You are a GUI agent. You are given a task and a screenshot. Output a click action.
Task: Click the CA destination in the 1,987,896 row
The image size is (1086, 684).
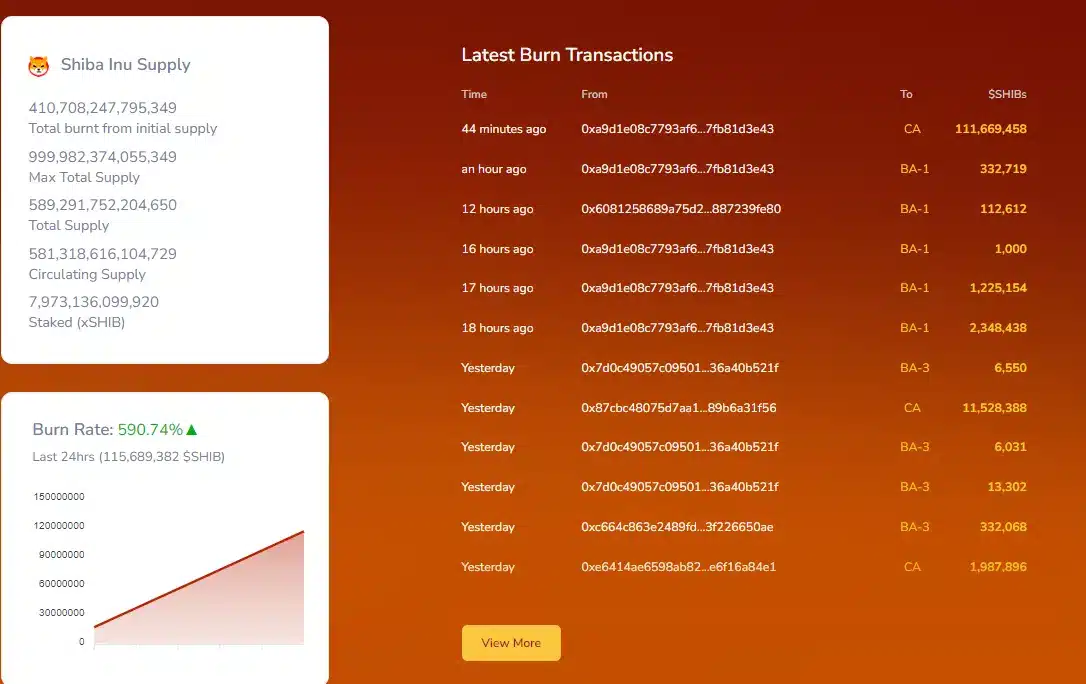coord(912,567)
